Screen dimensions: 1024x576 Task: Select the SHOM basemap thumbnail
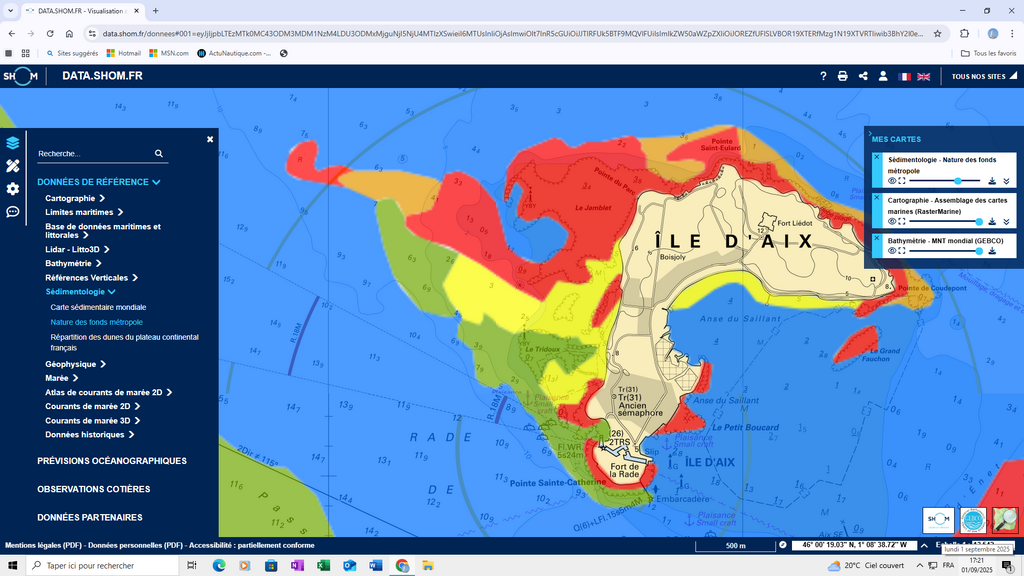[x=938, y=520]
